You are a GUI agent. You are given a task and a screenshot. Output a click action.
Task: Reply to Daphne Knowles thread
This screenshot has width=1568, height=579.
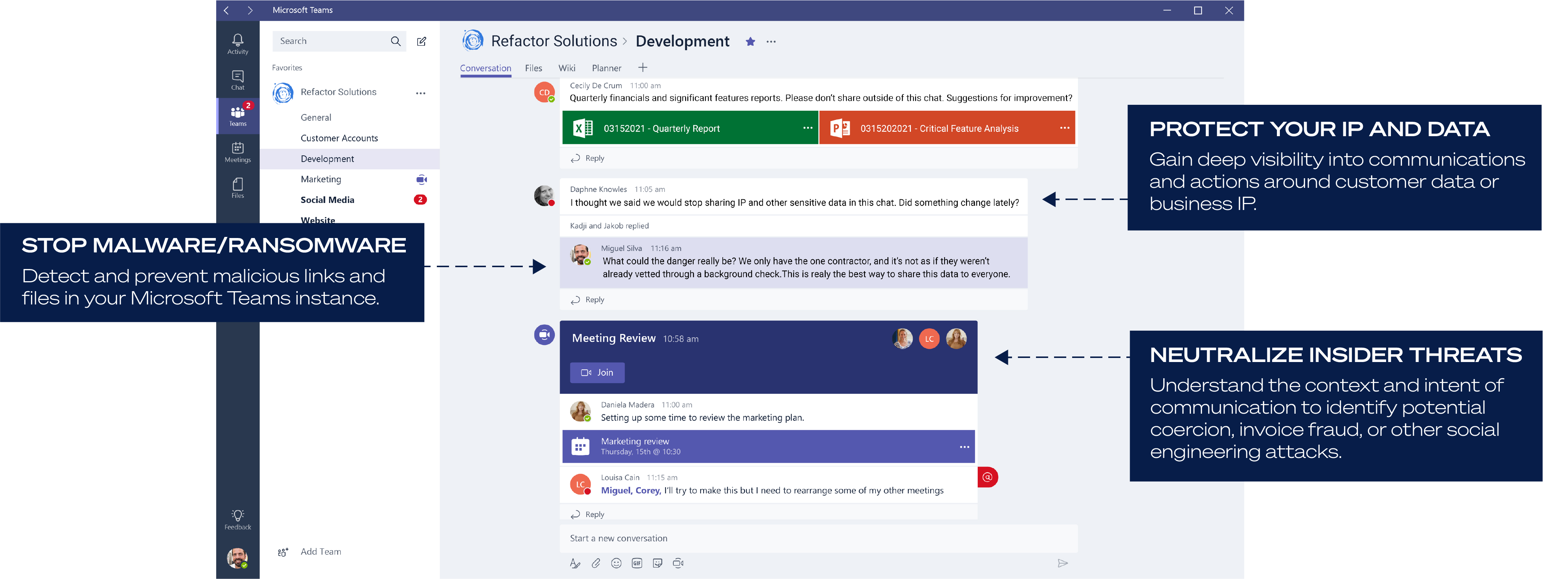587,300
